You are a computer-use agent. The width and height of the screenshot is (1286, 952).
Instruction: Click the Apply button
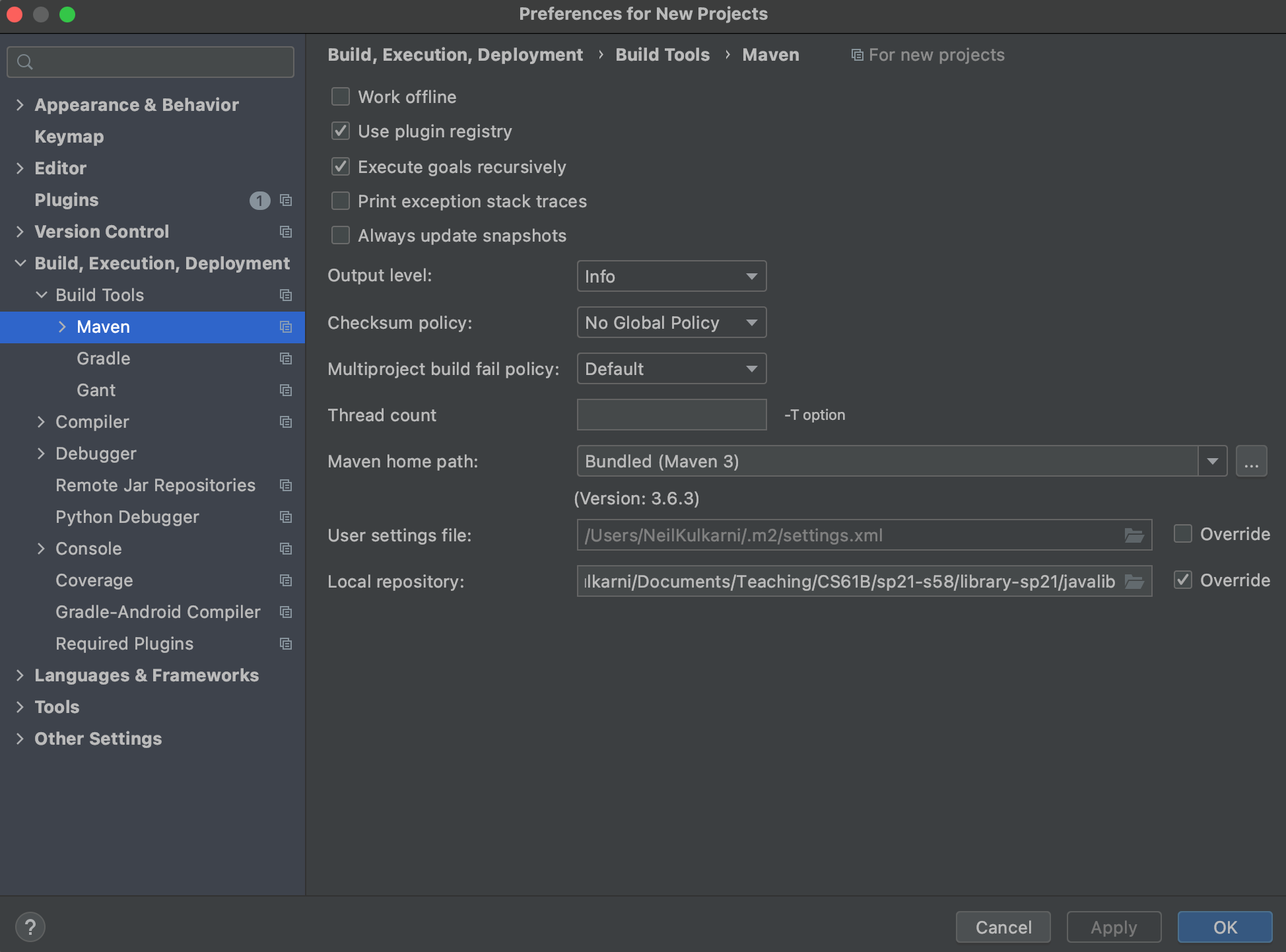(1113, 927)
